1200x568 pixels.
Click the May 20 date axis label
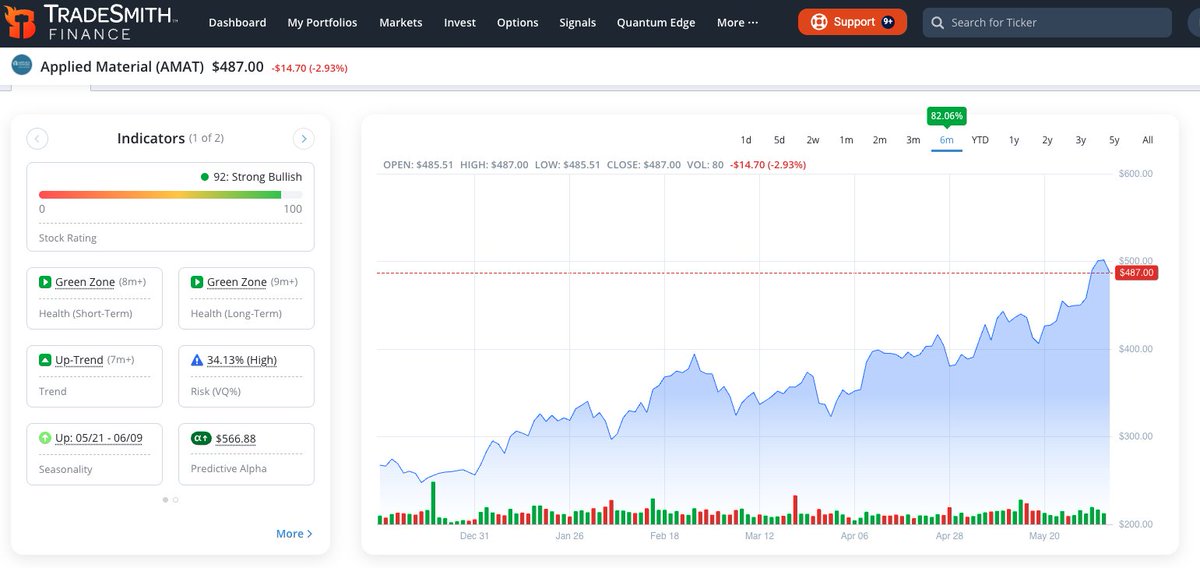1044,536
